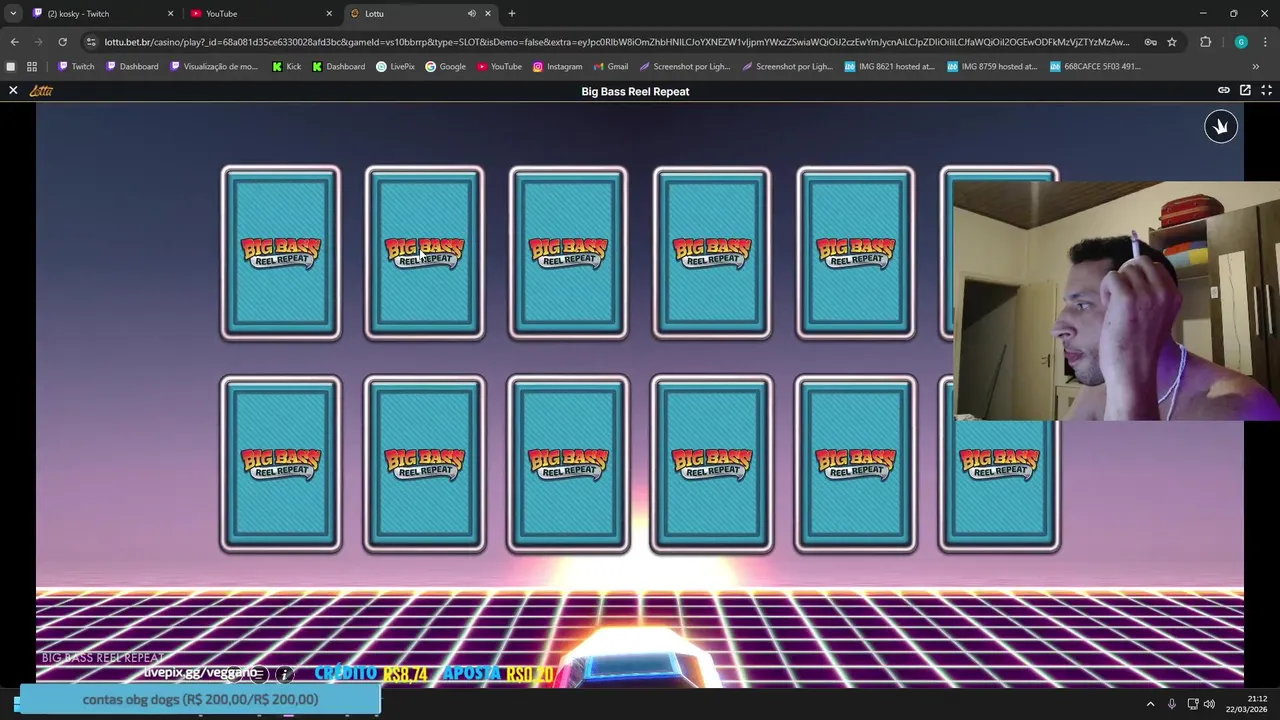Select the Lottu browser tab
This screenshot has width=1280, height=720.
tap(420, 14)
